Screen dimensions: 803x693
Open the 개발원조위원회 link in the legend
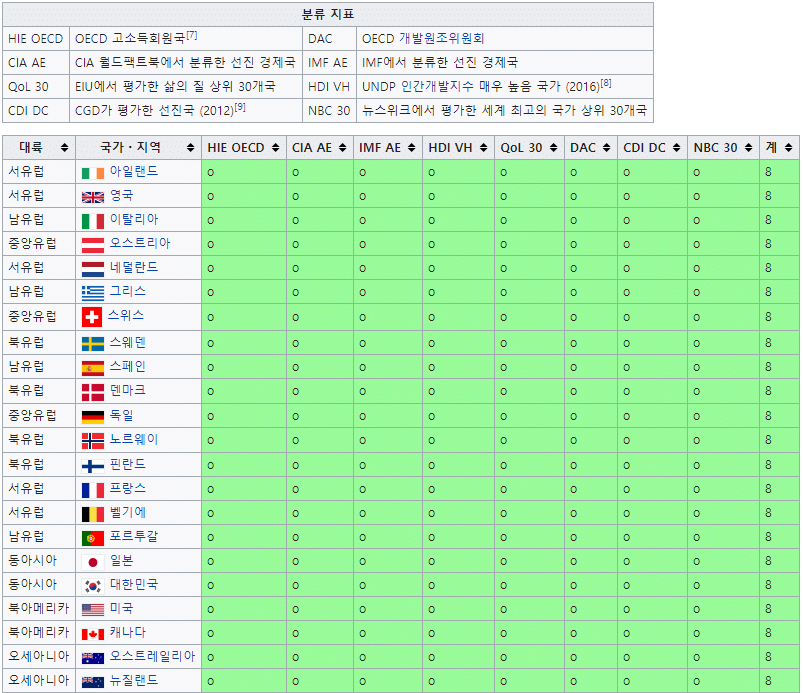point(441,39)
